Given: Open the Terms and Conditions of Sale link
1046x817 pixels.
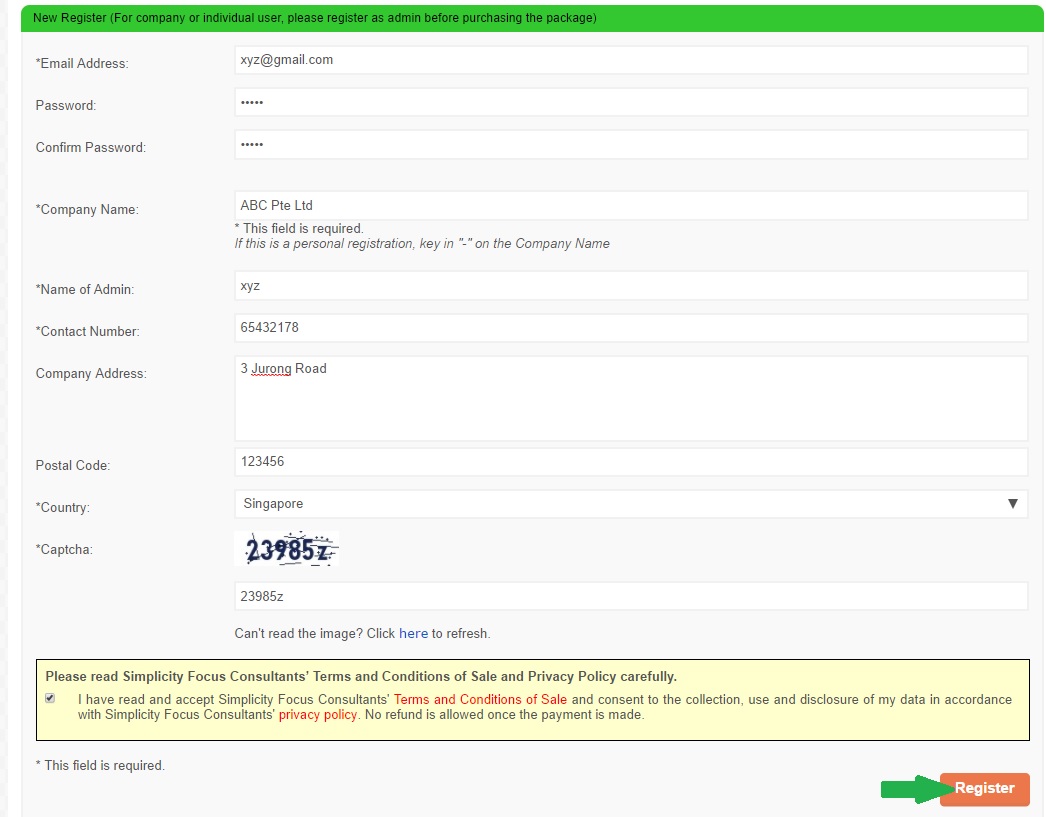Looking at the screenshot, I should point(480,700).
